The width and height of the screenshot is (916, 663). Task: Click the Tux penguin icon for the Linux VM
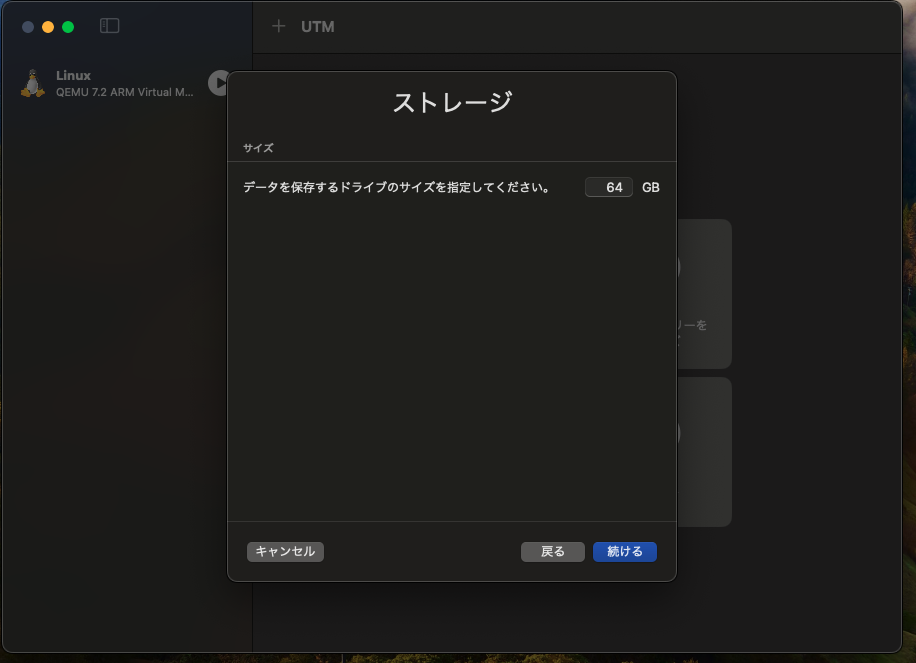point(31,83)
